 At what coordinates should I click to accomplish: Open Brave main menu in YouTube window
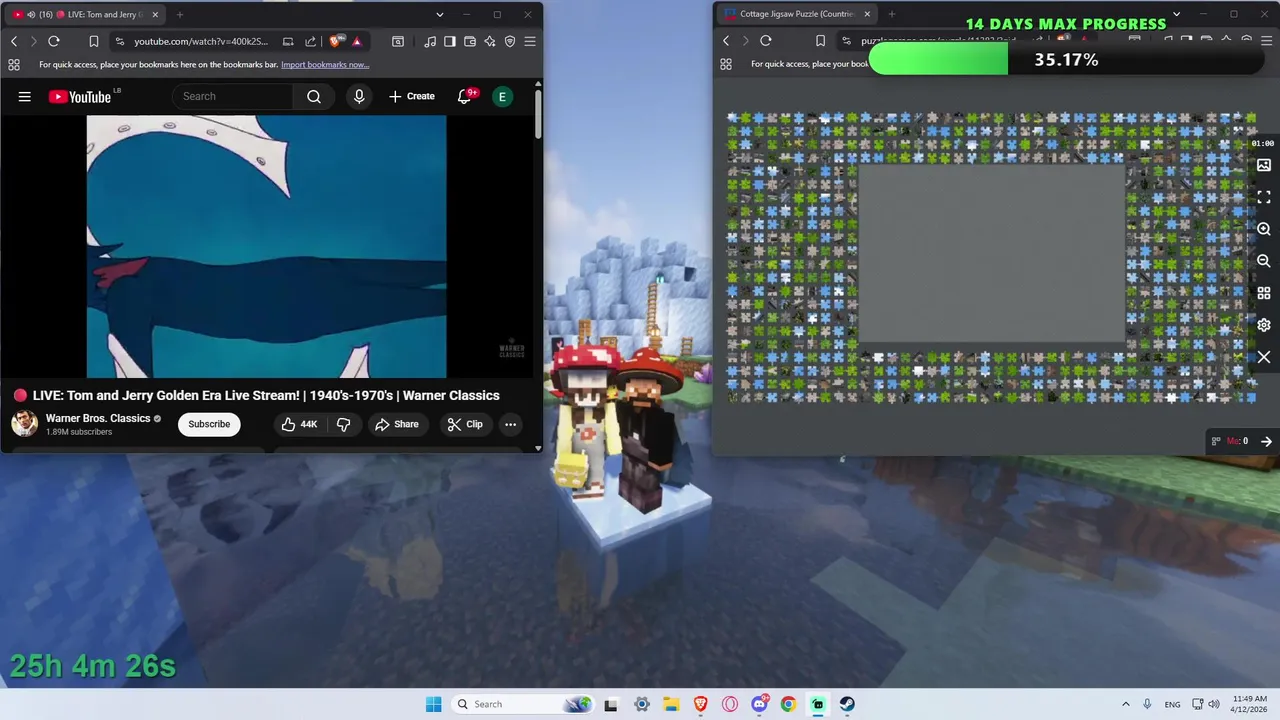[x=530, y=41]
